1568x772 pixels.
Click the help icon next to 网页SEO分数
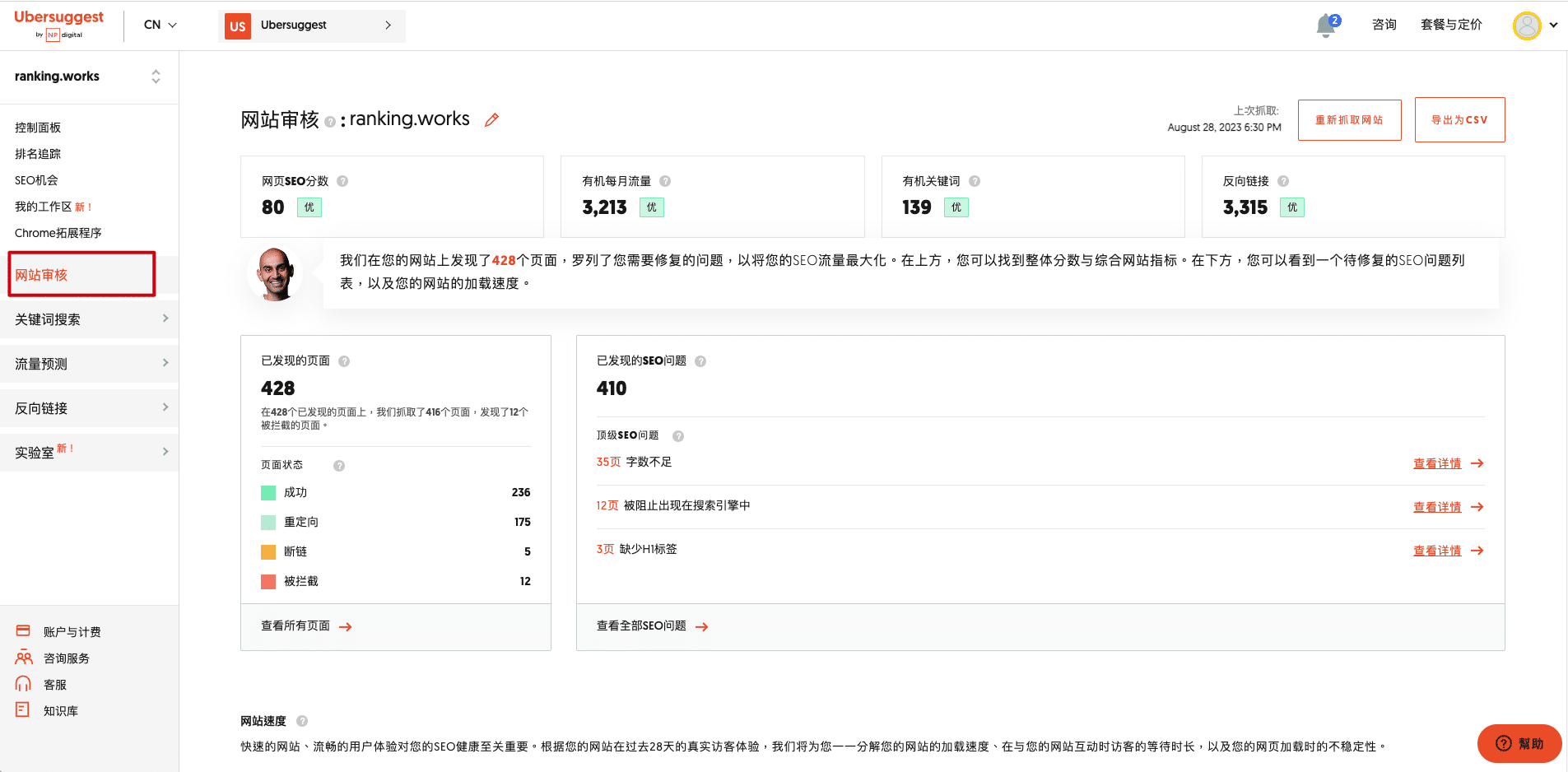[x=342, y=181]
